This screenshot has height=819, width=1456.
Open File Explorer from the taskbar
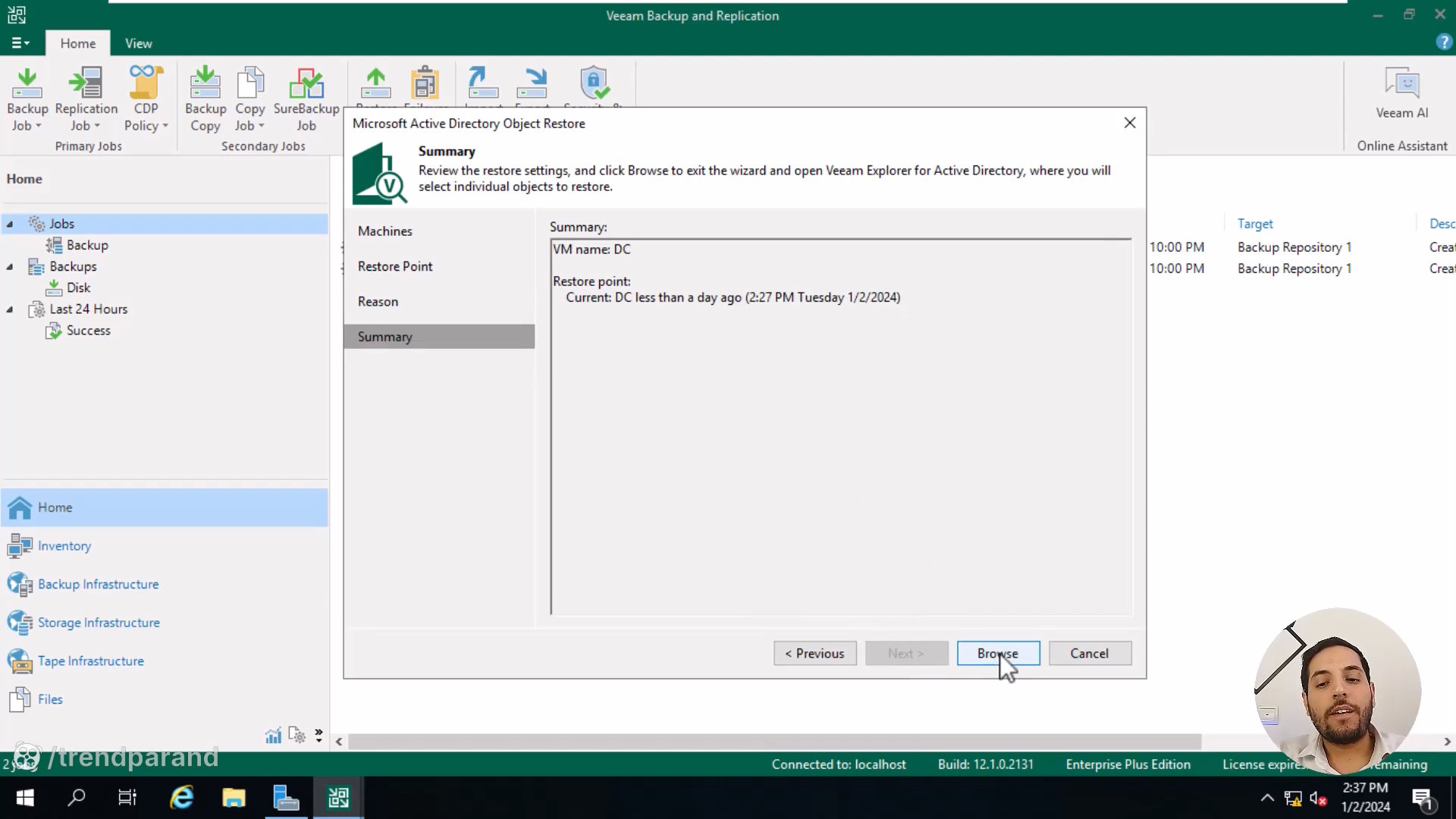[x=234, y=798]
